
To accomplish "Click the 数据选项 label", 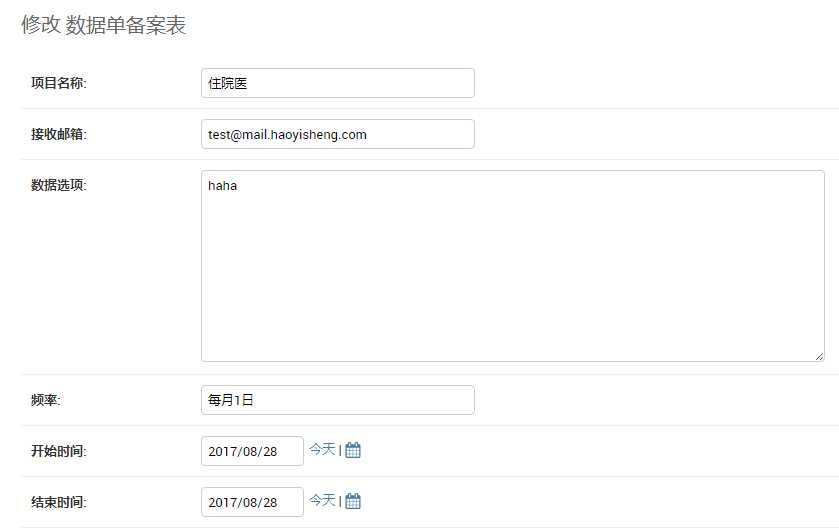I will tap(58, 185).
